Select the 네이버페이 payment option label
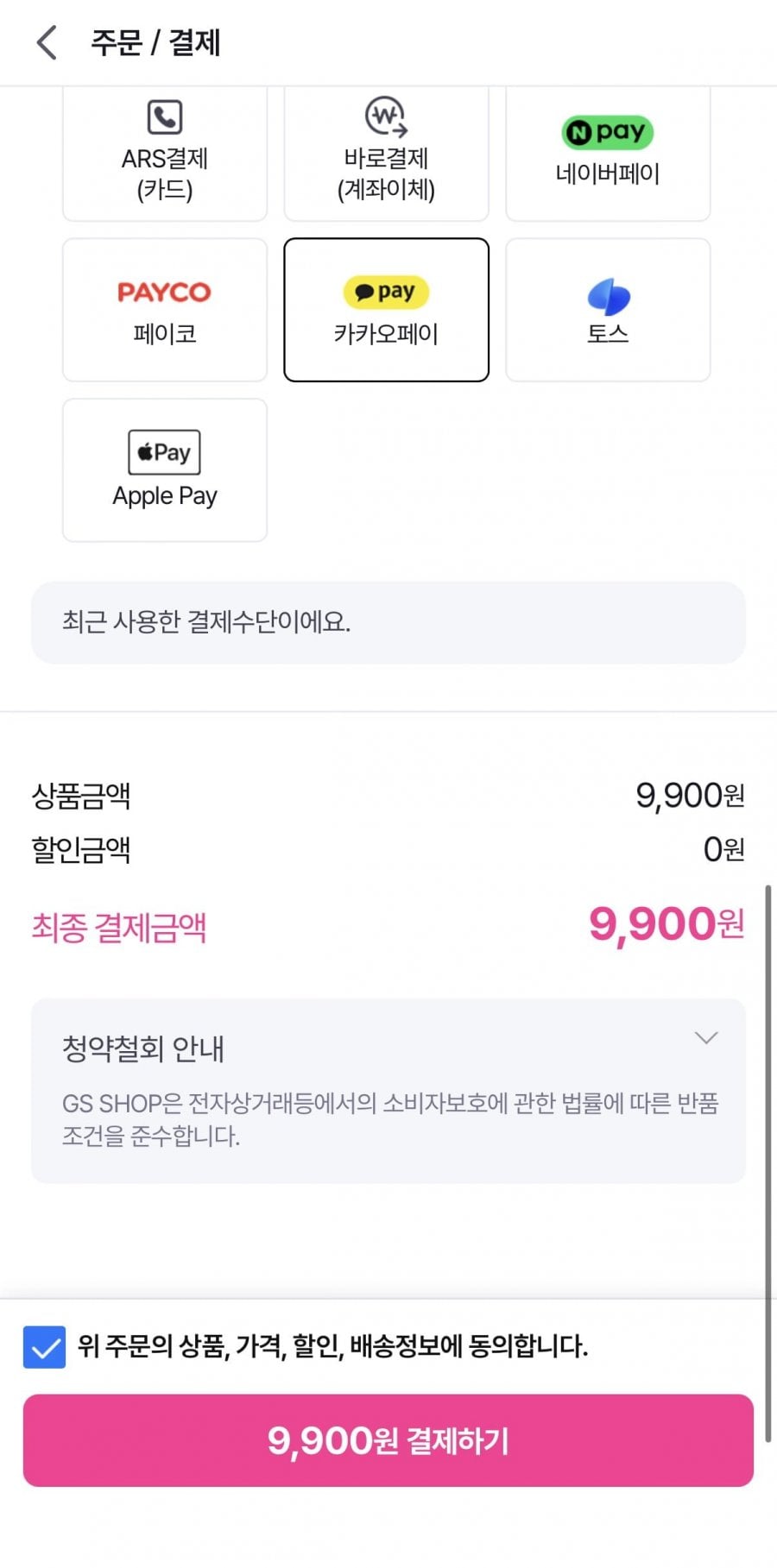Image resolution: width=777 pixels, height=1568 pixels. 608,174
